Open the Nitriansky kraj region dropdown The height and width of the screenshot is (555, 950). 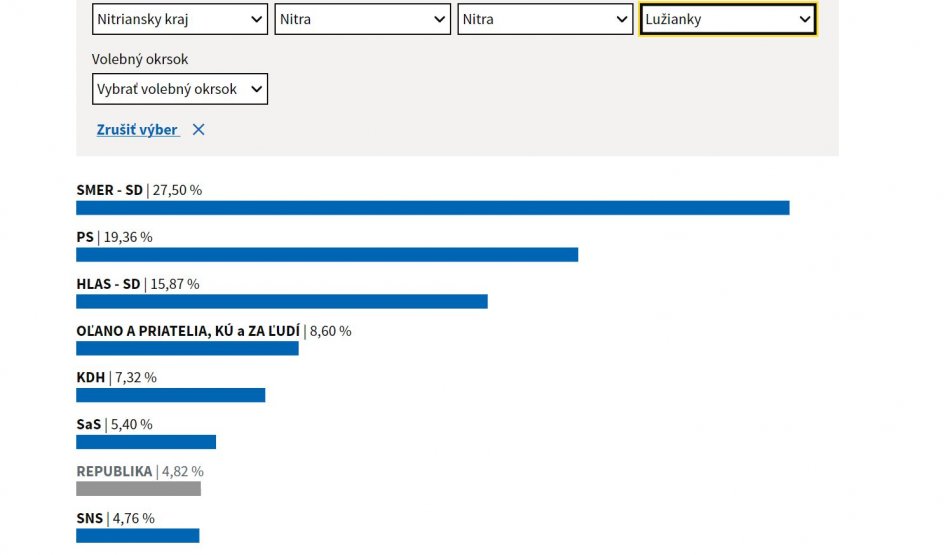180,19
